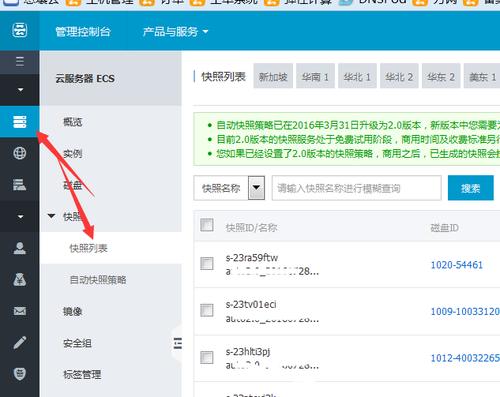
Task: Open 安全组 in the ECS menu
Action: click(x=77, y=343)
